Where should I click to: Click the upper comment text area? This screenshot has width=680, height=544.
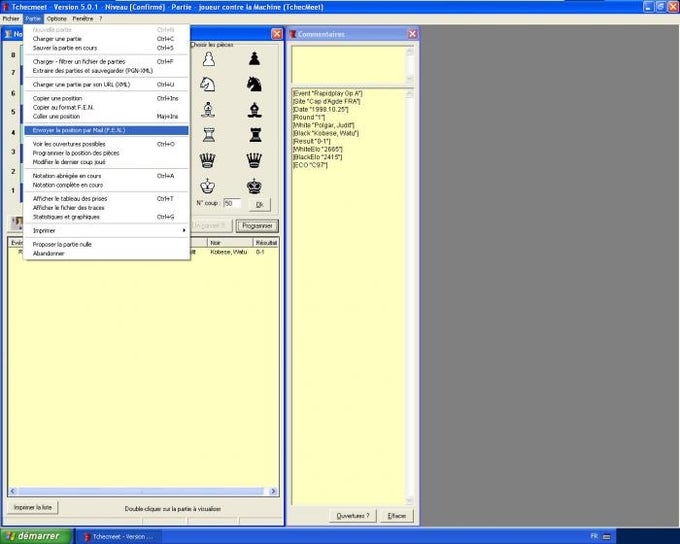[x=349, y=64]
